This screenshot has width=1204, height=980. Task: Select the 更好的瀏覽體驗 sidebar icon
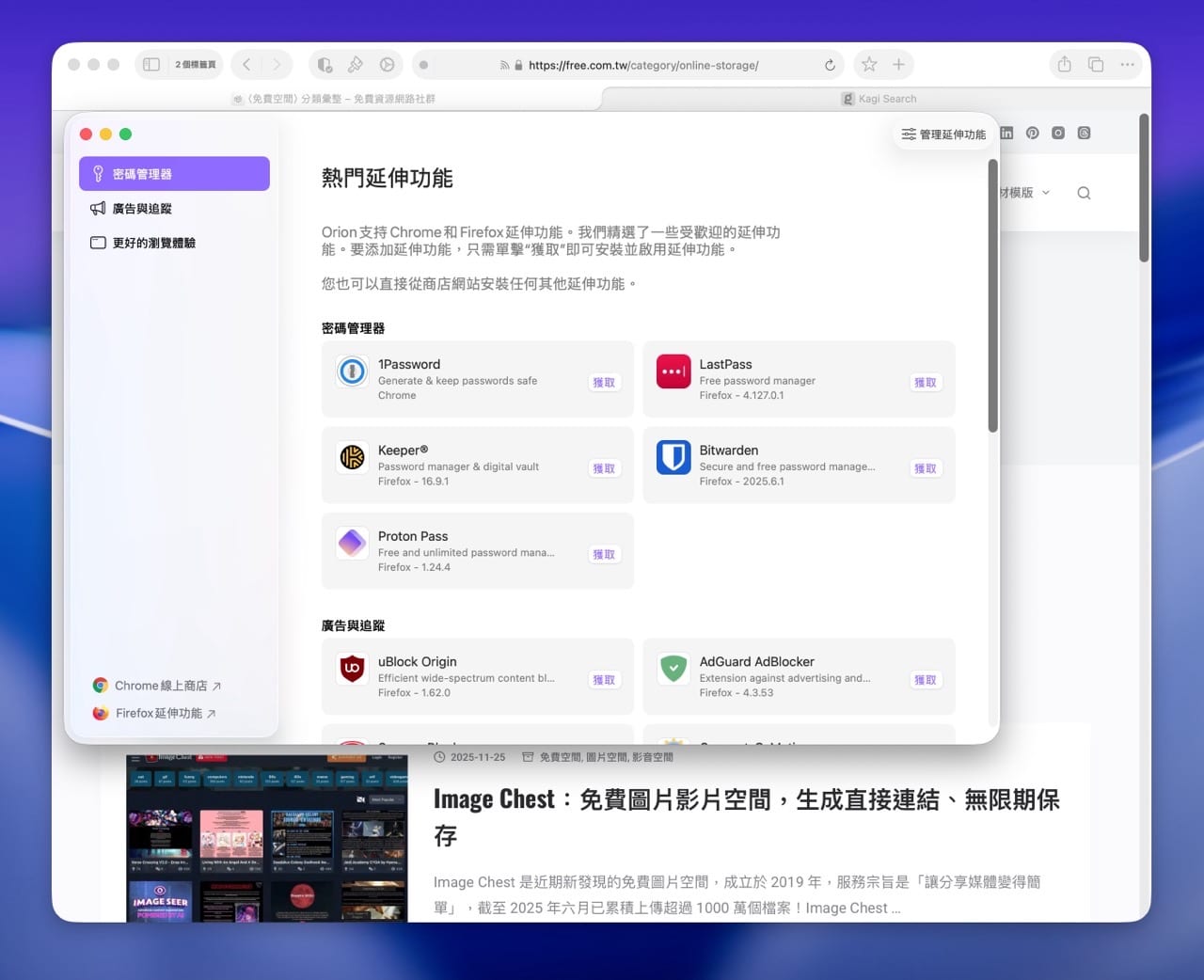pos(98,243)
